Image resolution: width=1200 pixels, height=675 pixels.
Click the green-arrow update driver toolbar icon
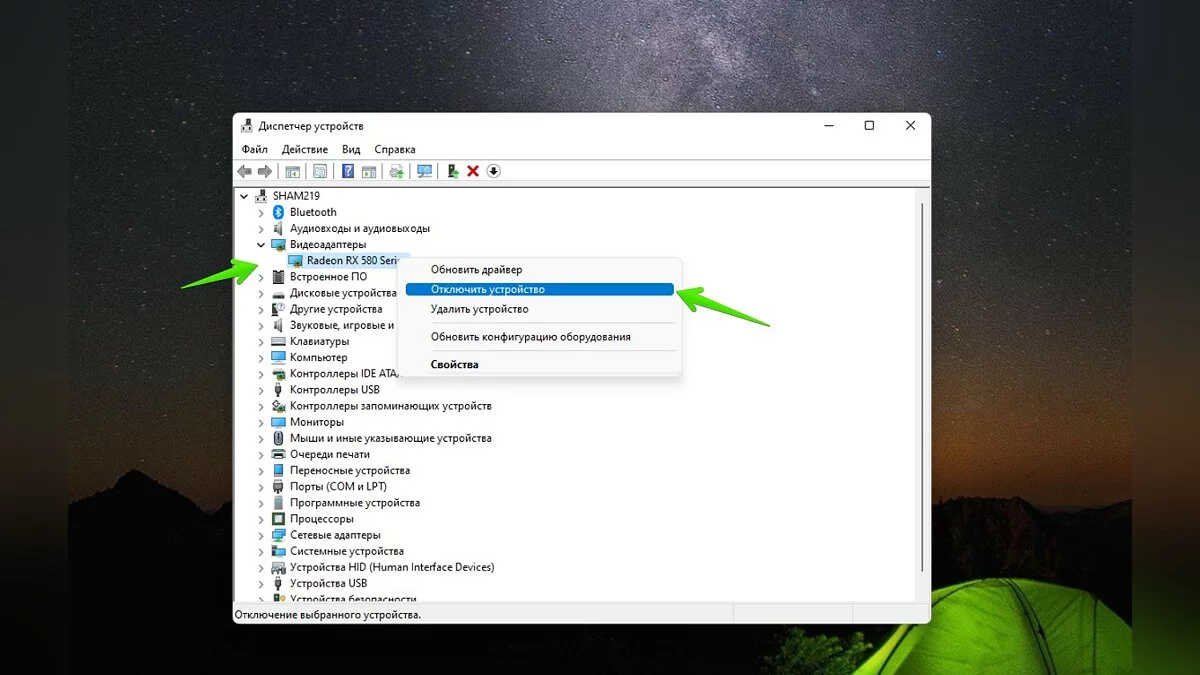point(453,171)
